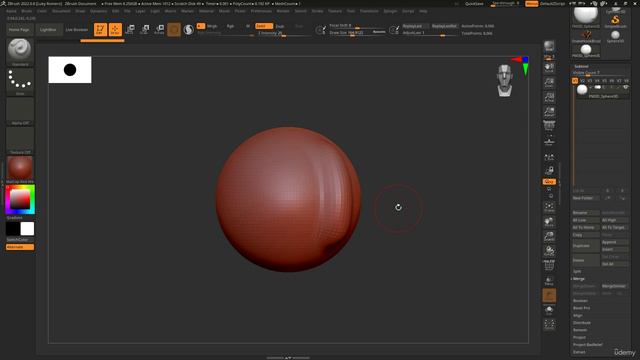The height and width of the screenshot is (360, 640).
Task: Click the BPR render icon
Action: (x=549, y=46)
